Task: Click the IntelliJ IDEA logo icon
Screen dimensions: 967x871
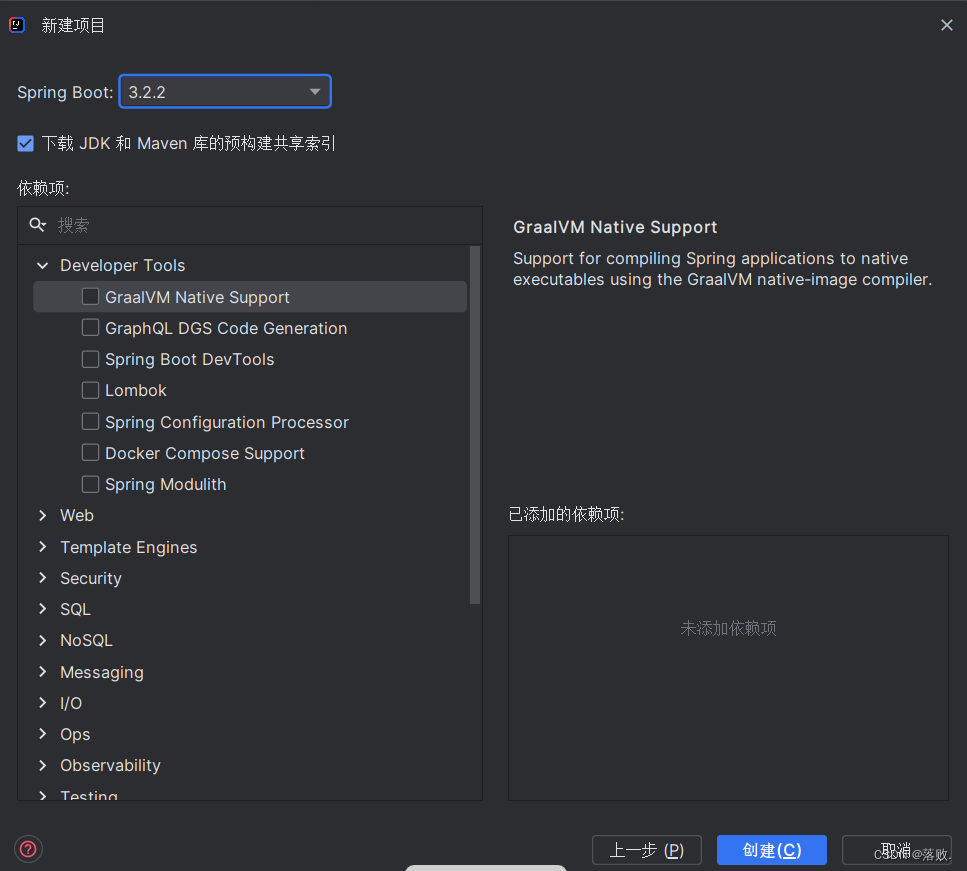Action: click(x=17, y=25)
